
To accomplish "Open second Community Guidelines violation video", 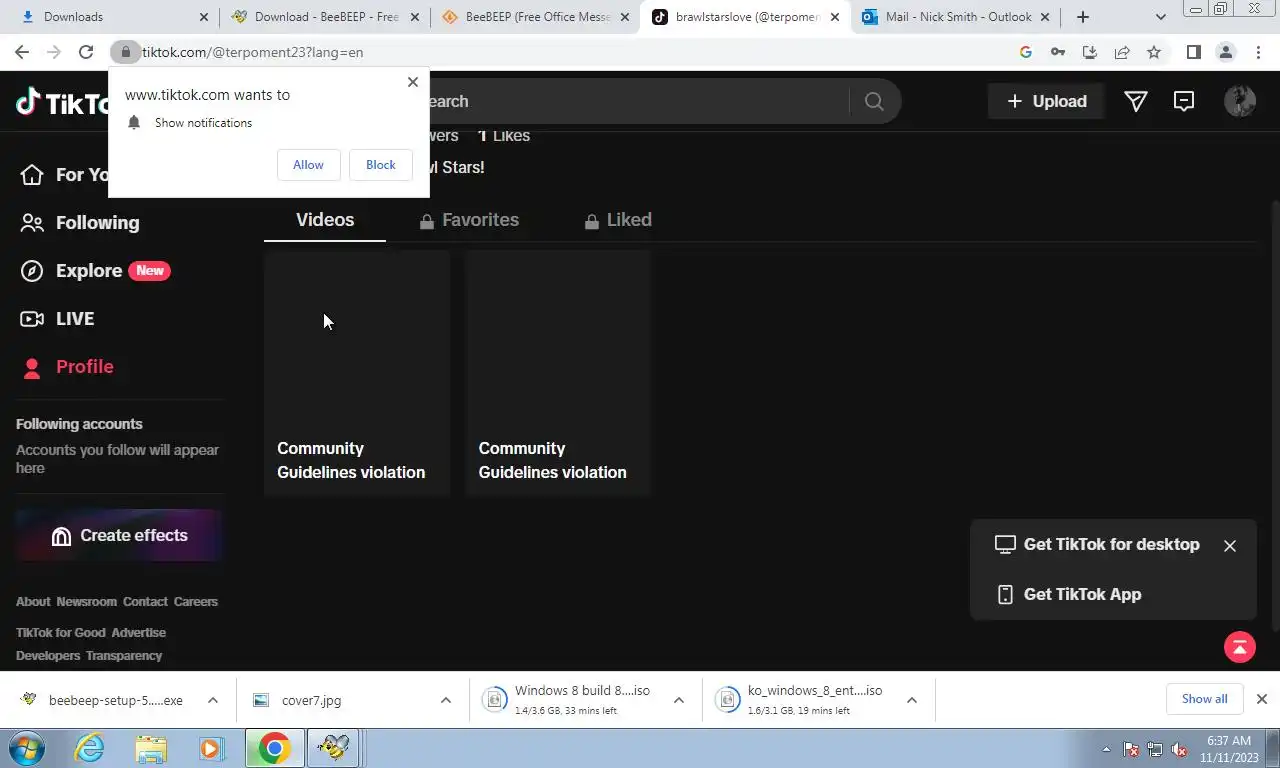I will 558,373.
